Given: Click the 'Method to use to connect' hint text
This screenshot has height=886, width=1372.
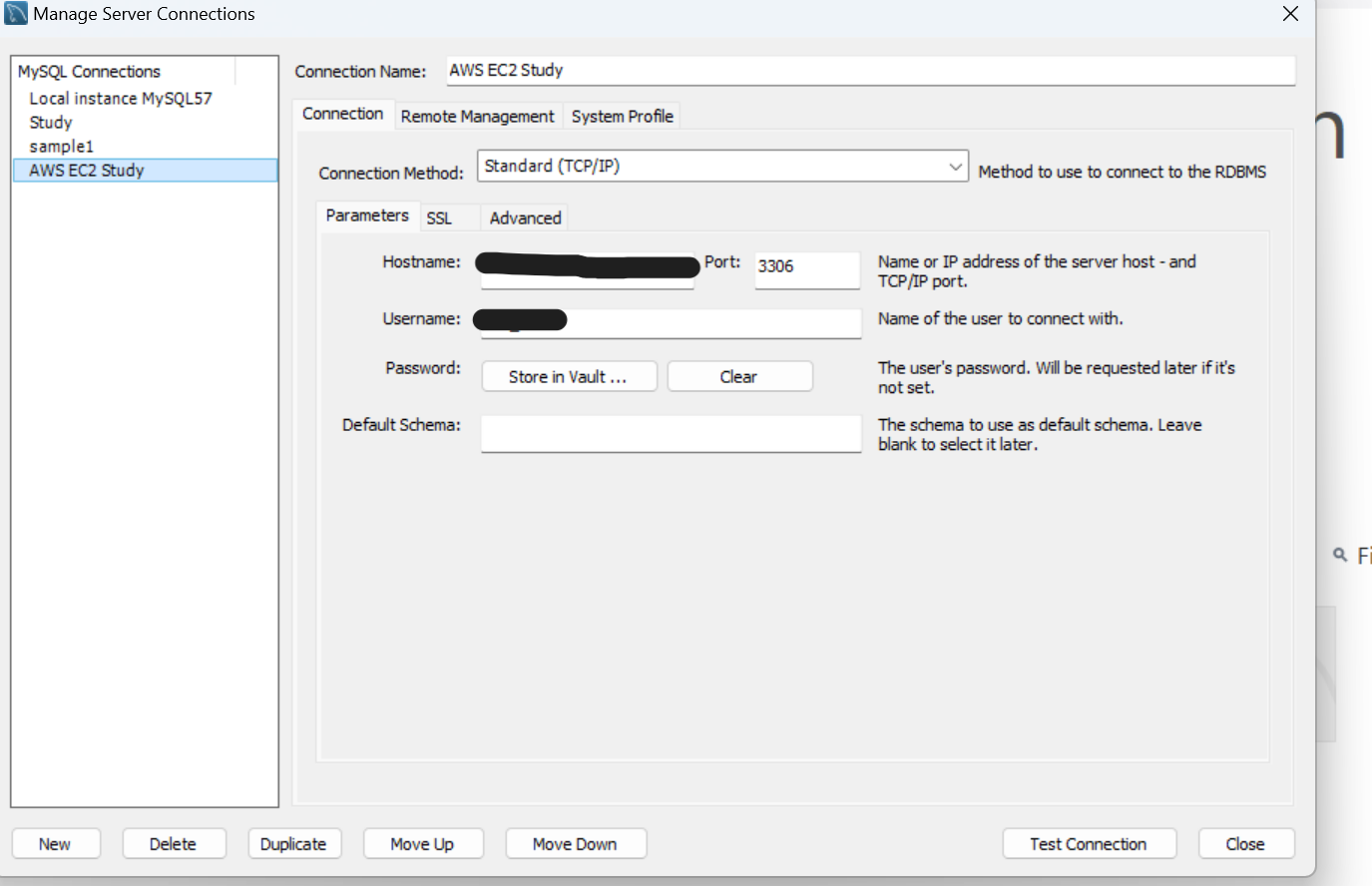Looking at the screenshot, I should click(x=1122, y=173).
